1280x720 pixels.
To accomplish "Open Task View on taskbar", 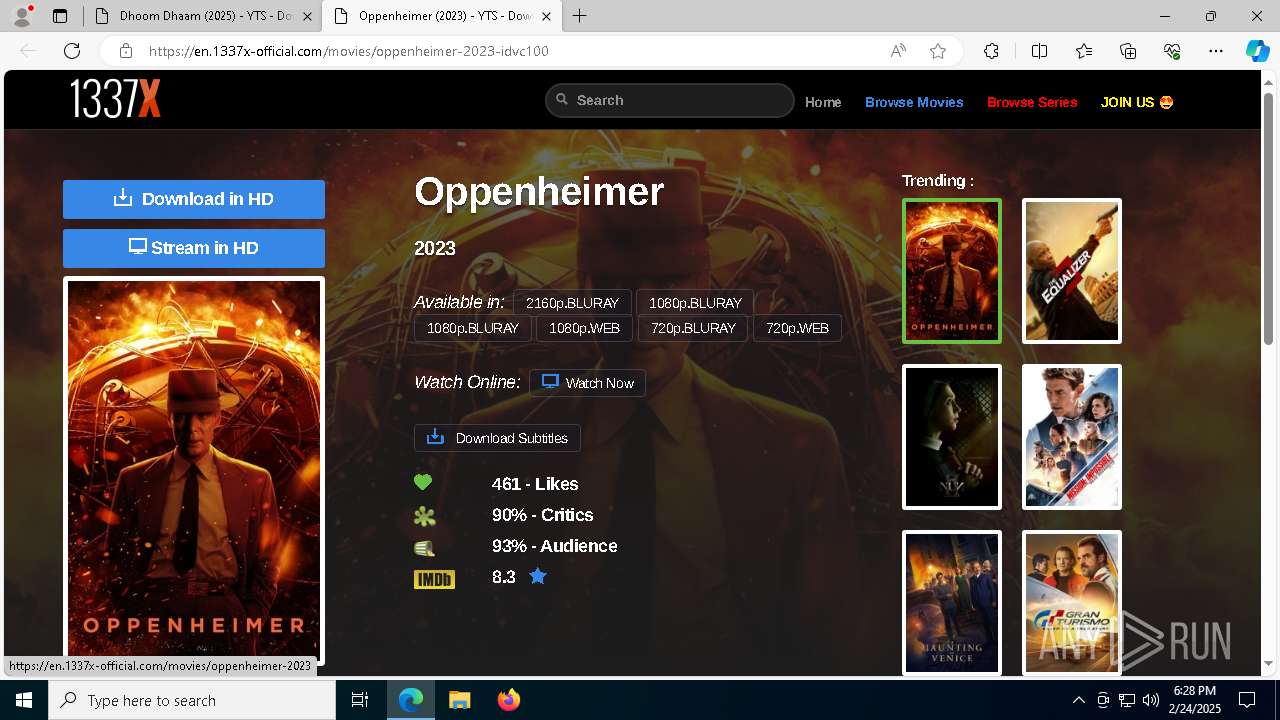I will 360,700.
